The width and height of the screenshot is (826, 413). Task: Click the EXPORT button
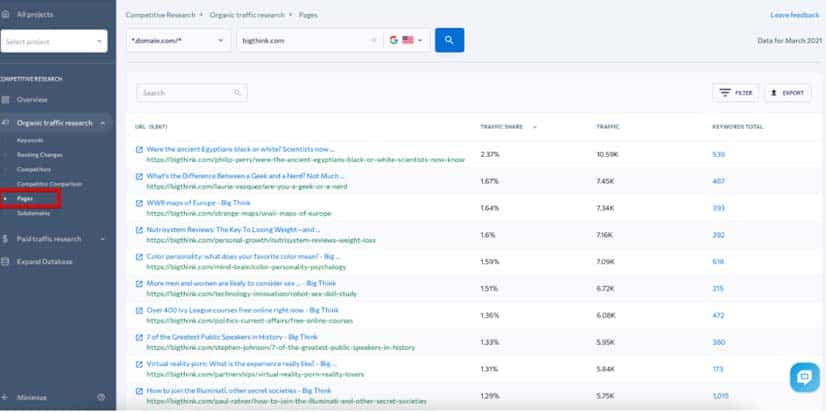tap(788, 93)
